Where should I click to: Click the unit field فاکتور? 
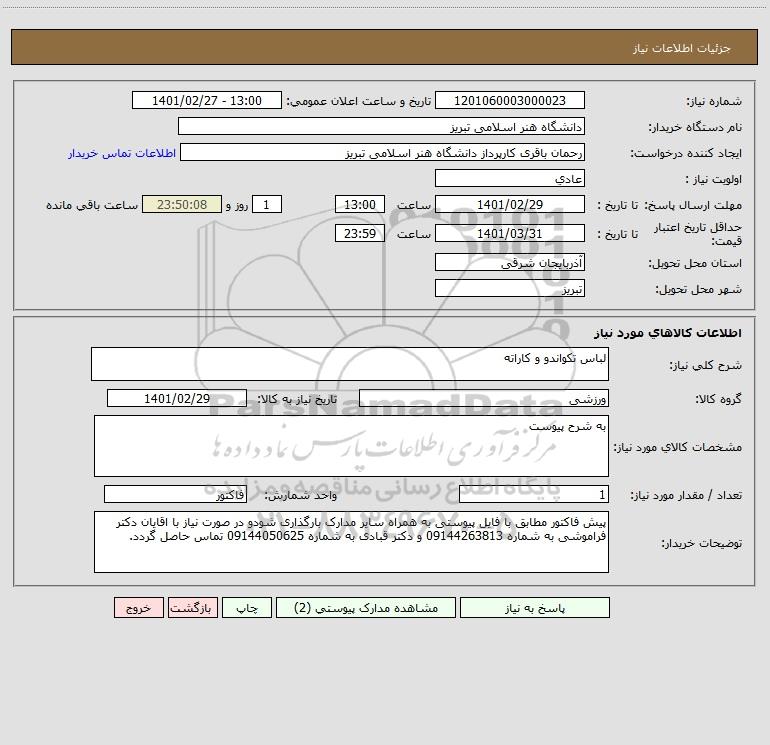point(175,495)
